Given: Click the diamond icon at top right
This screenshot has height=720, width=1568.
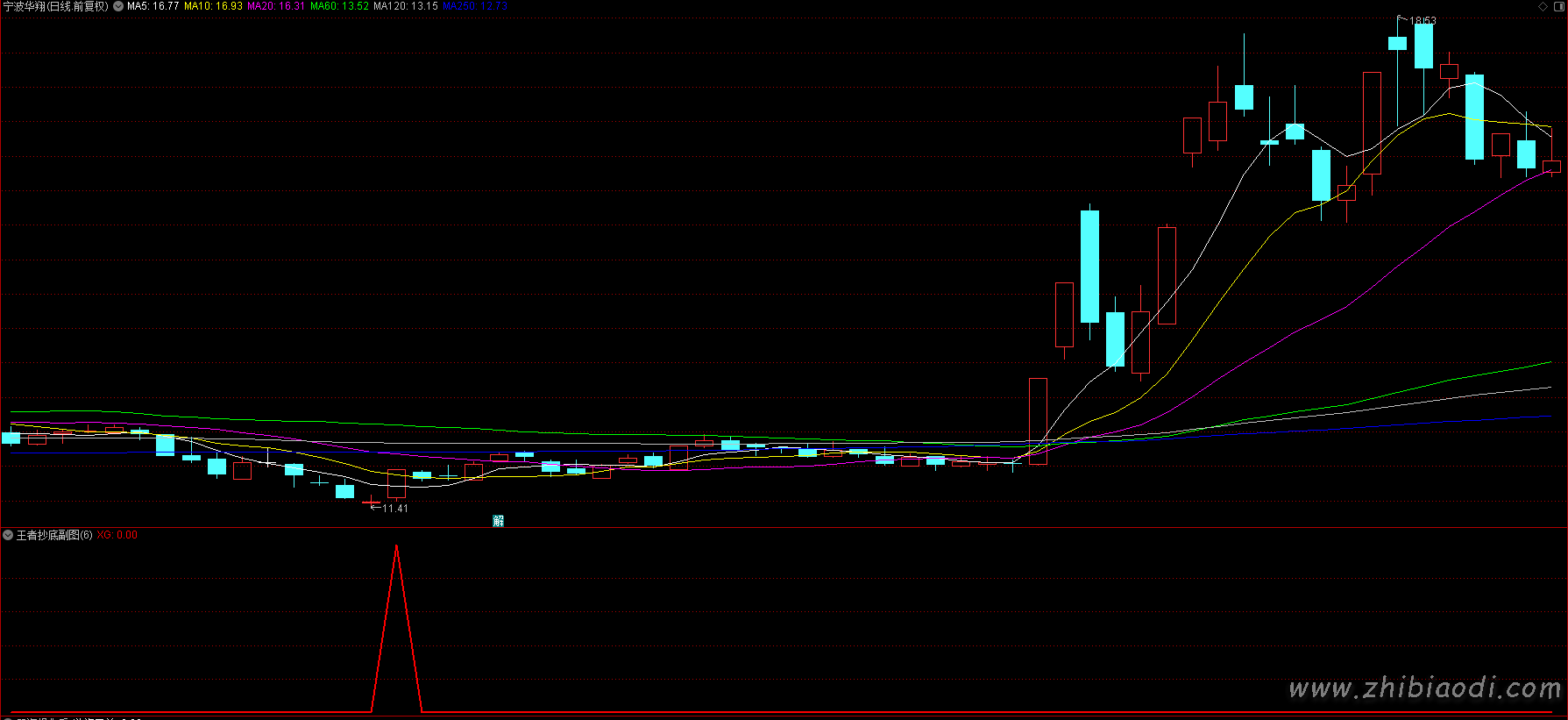Looking at the screenshot, I should point(1543,6).
